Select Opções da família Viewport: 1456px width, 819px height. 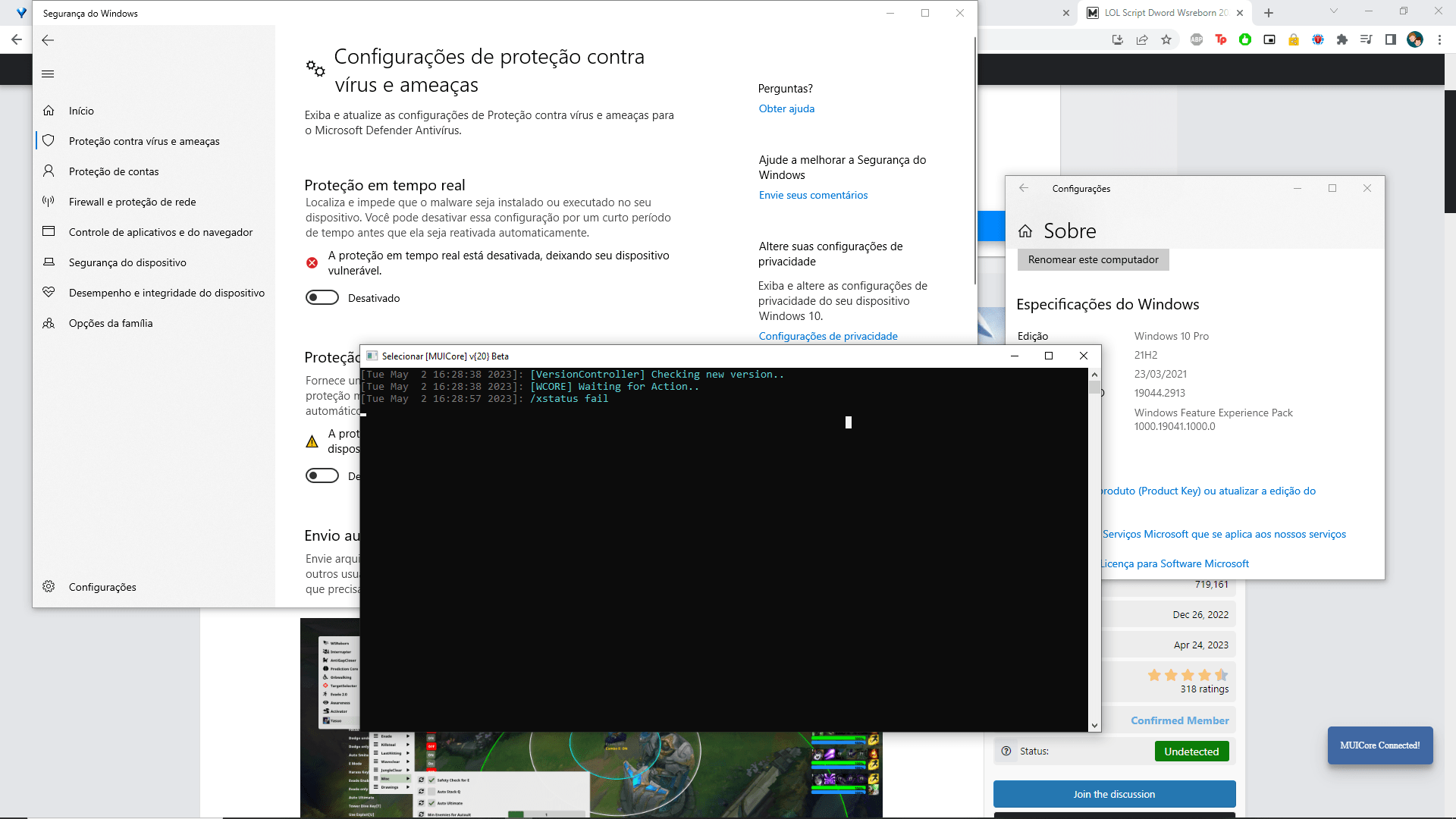(154, 323)
